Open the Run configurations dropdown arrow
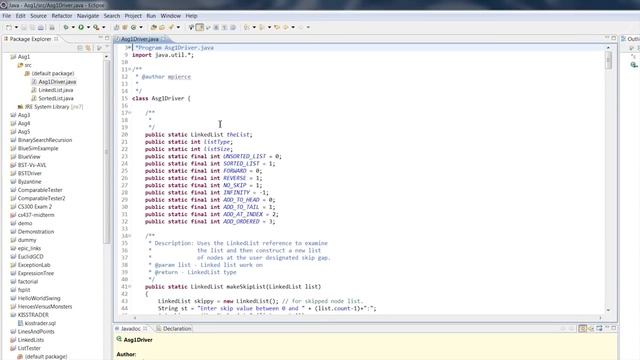Viewport: 640px width, 360px height. (88, 27)
